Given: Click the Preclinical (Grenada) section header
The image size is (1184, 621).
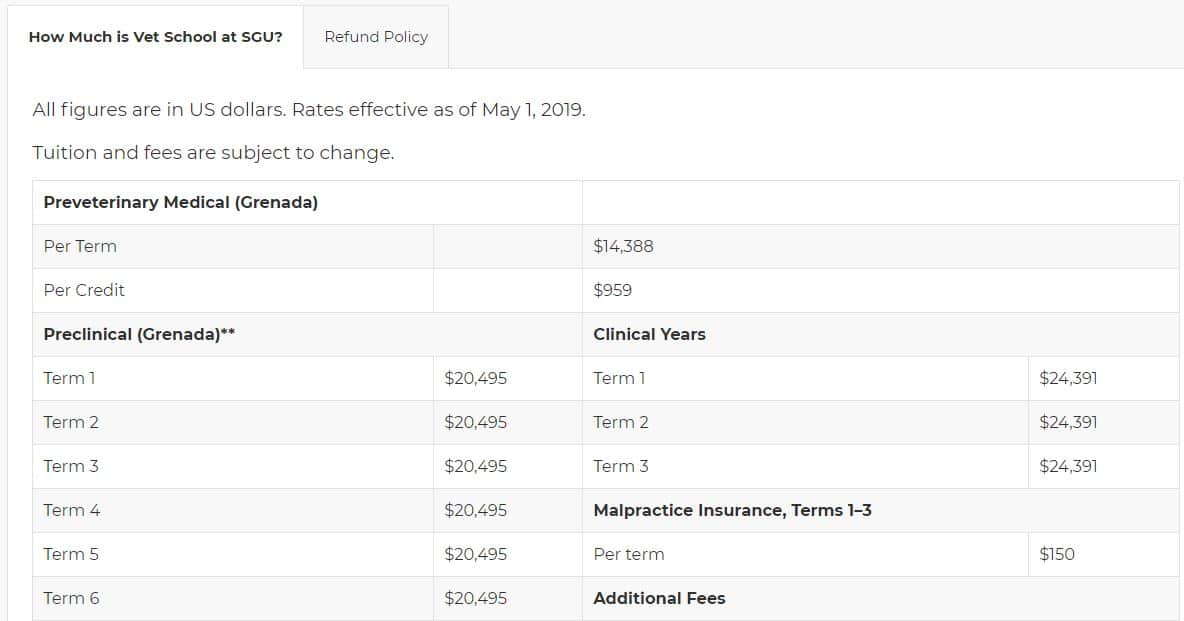Looking at the screenshot, I should click(140, 334).
